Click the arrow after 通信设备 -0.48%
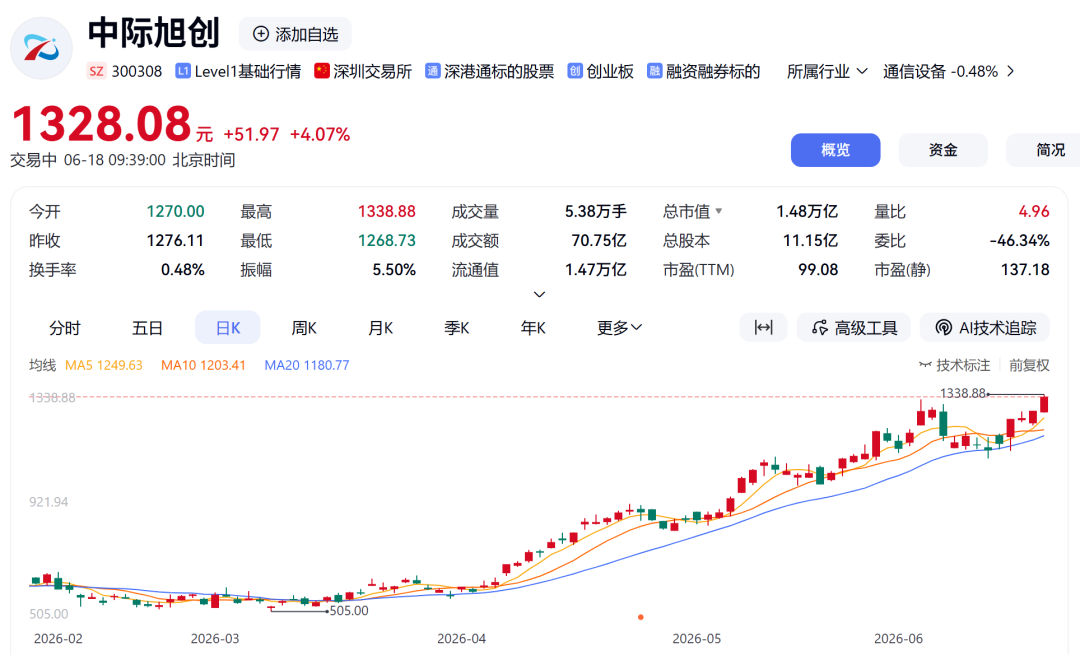Screen dimensions: 1080x655 tap(1010, 72)
